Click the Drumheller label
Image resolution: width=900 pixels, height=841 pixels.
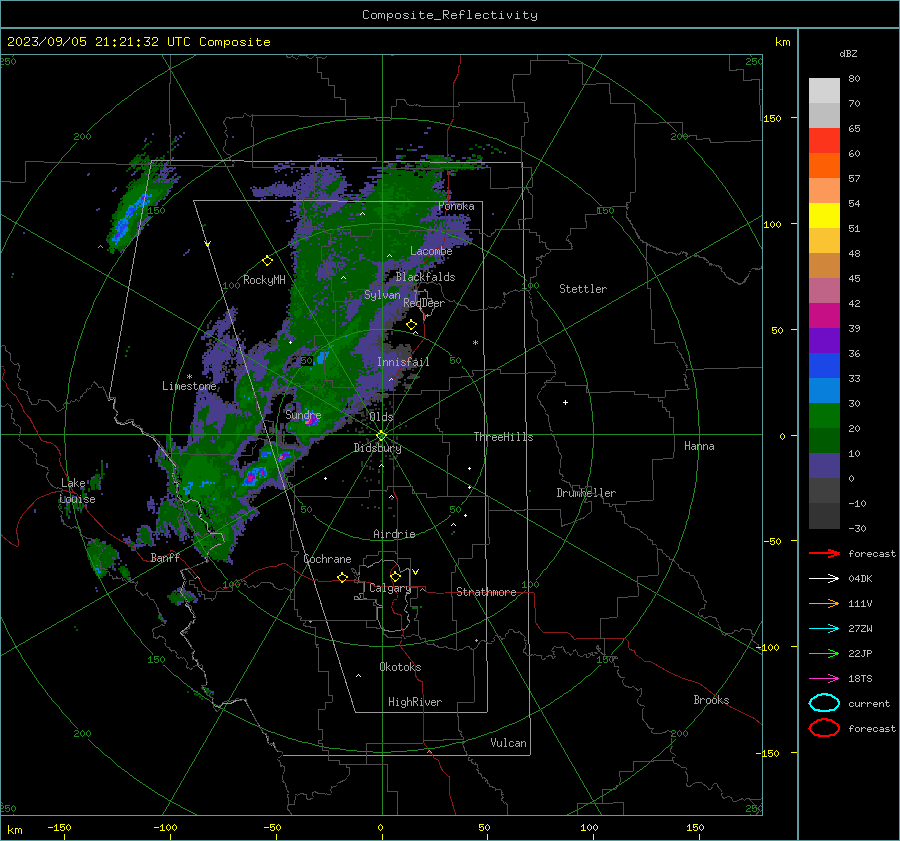[586, 493]
